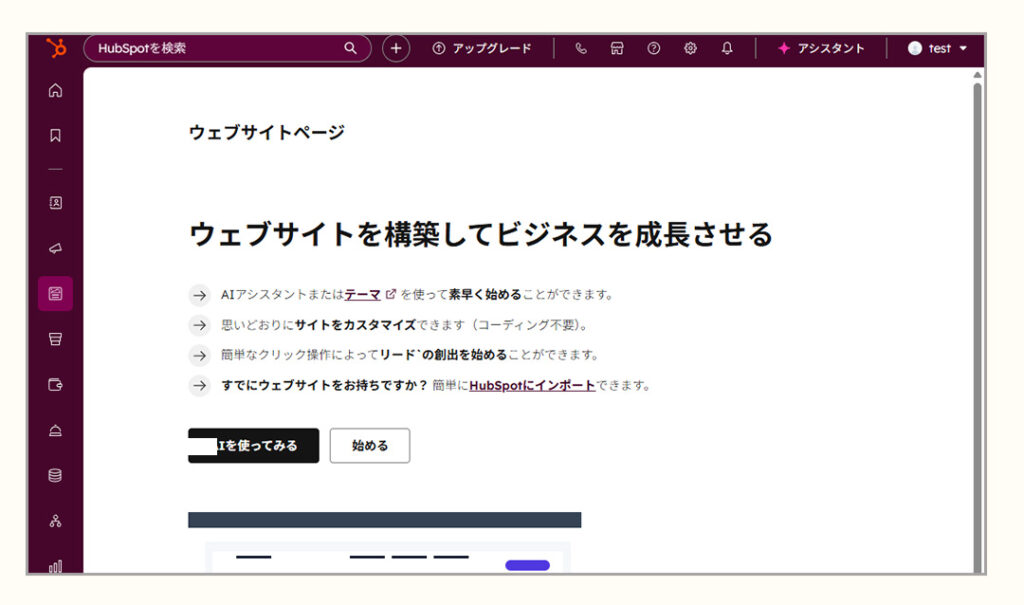Open the Marketplace store icon

(x=617, y=48)
